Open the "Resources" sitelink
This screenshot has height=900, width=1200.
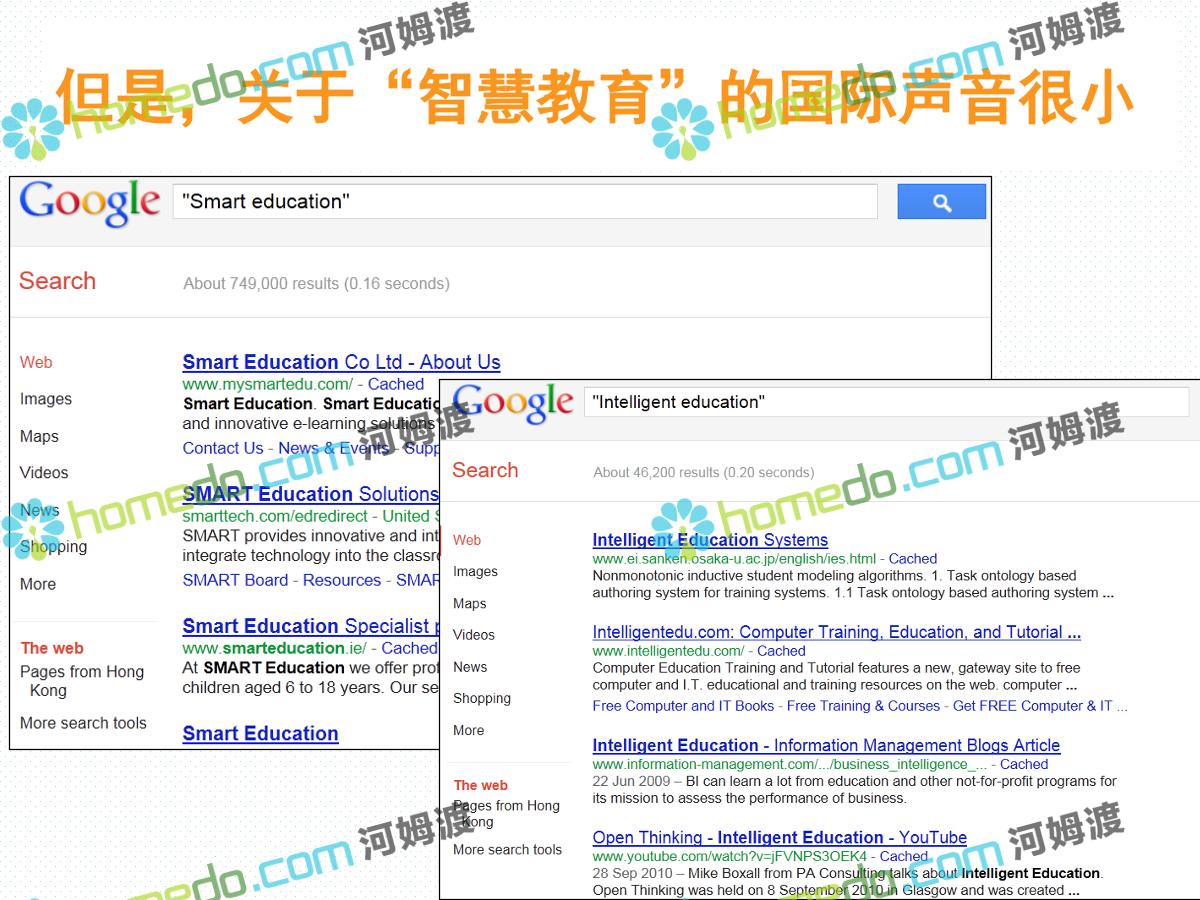coord(342,580)
